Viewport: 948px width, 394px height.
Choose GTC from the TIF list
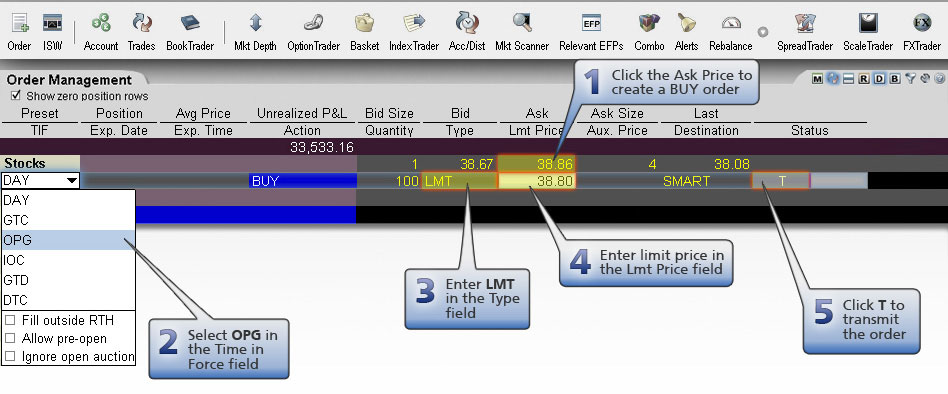(68, 220)
